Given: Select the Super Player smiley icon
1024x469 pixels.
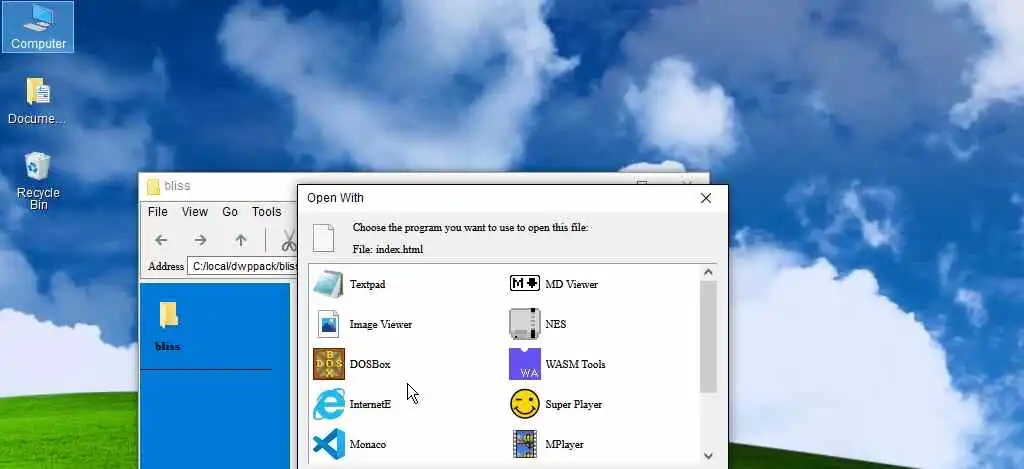Looking at the screenshot, I should click(524, 404).
